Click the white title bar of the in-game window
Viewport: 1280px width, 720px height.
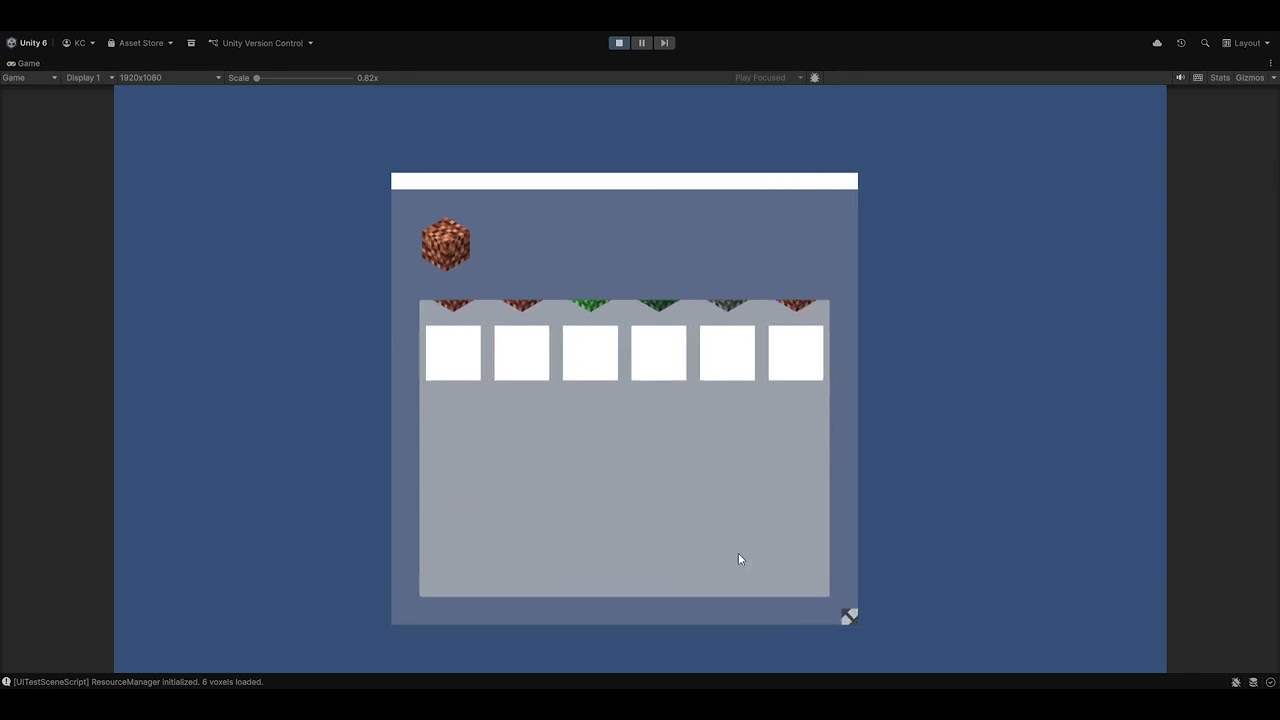[624, 181]
